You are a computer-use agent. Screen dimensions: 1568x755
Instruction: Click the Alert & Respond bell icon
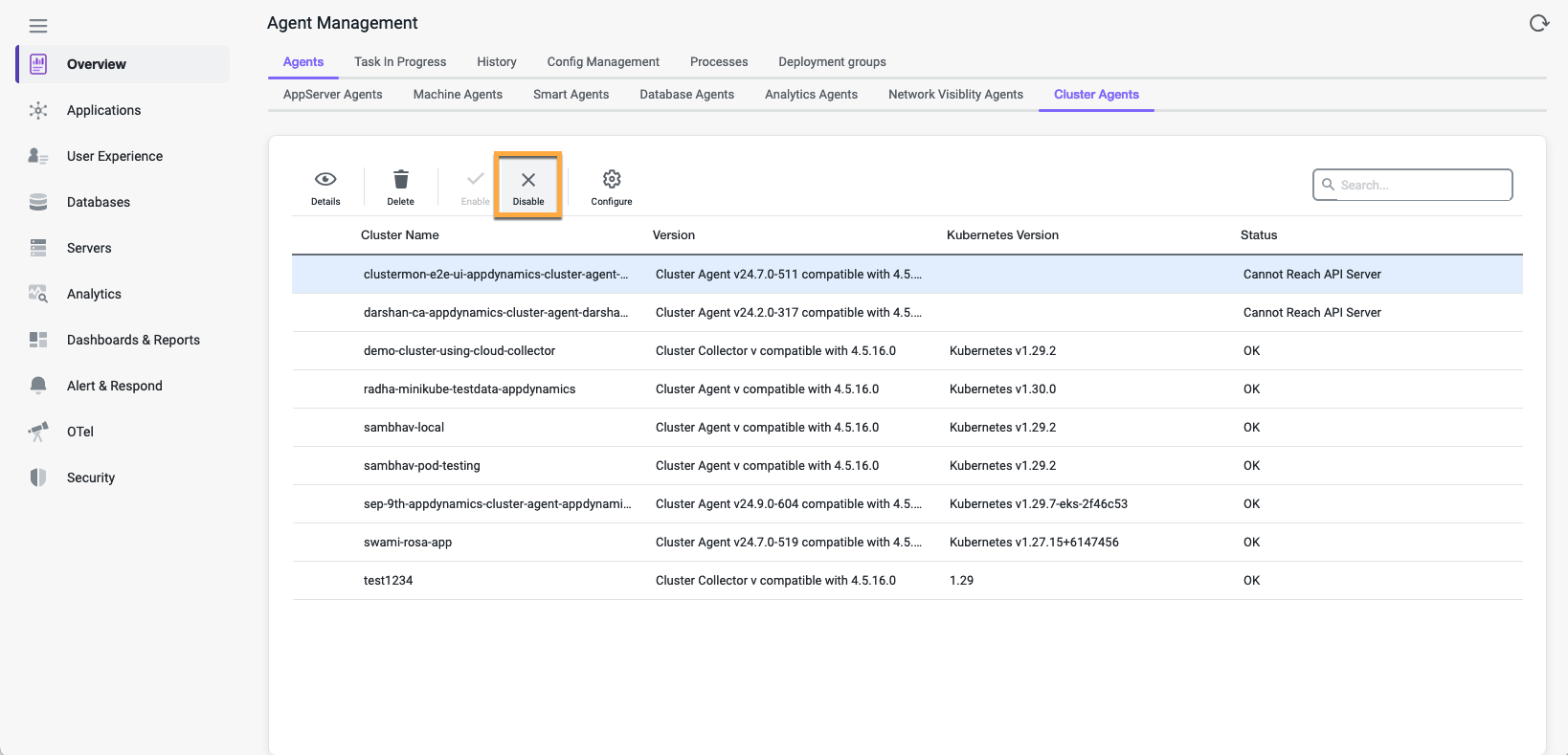point(38,386)
